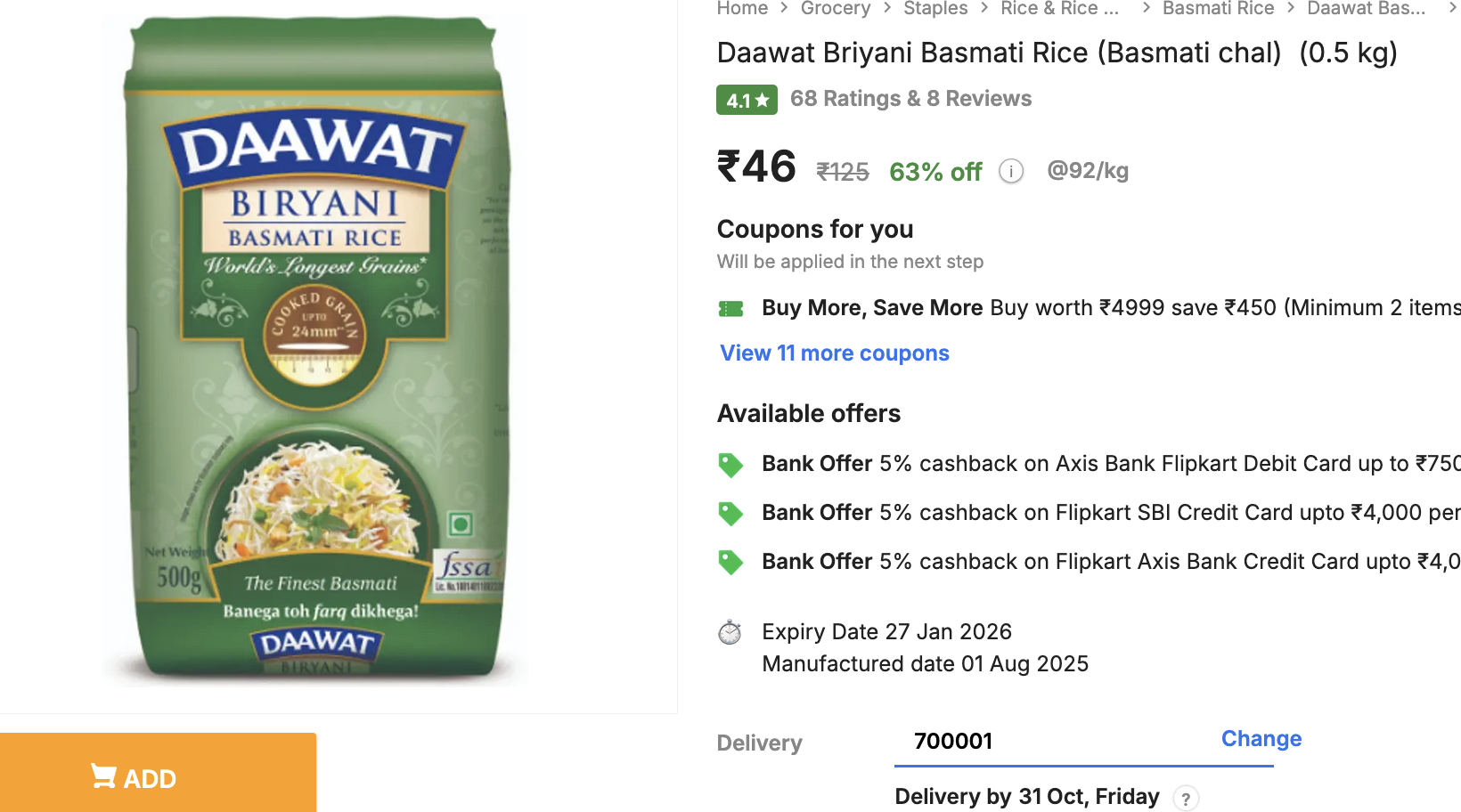The width and height of the screenshot is (1461, 812).
Task: Click the Axis Bank Debit Card offer tag icon
Action: pos(730,465)
